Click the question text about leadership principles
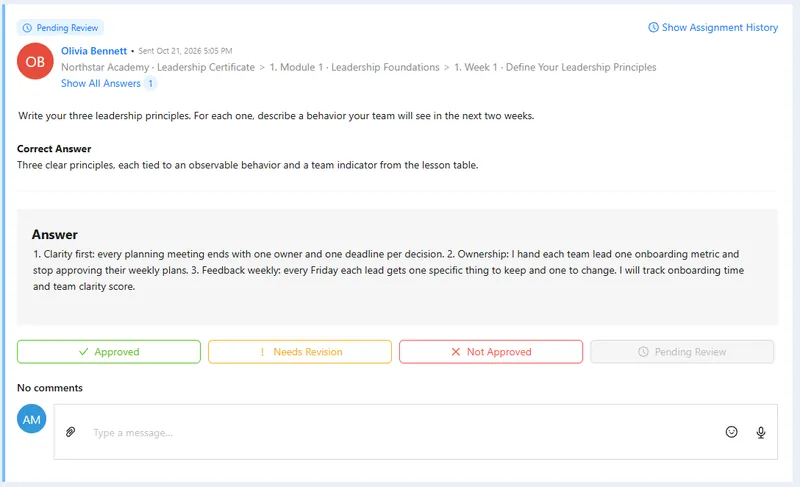 tap(276, 116)
